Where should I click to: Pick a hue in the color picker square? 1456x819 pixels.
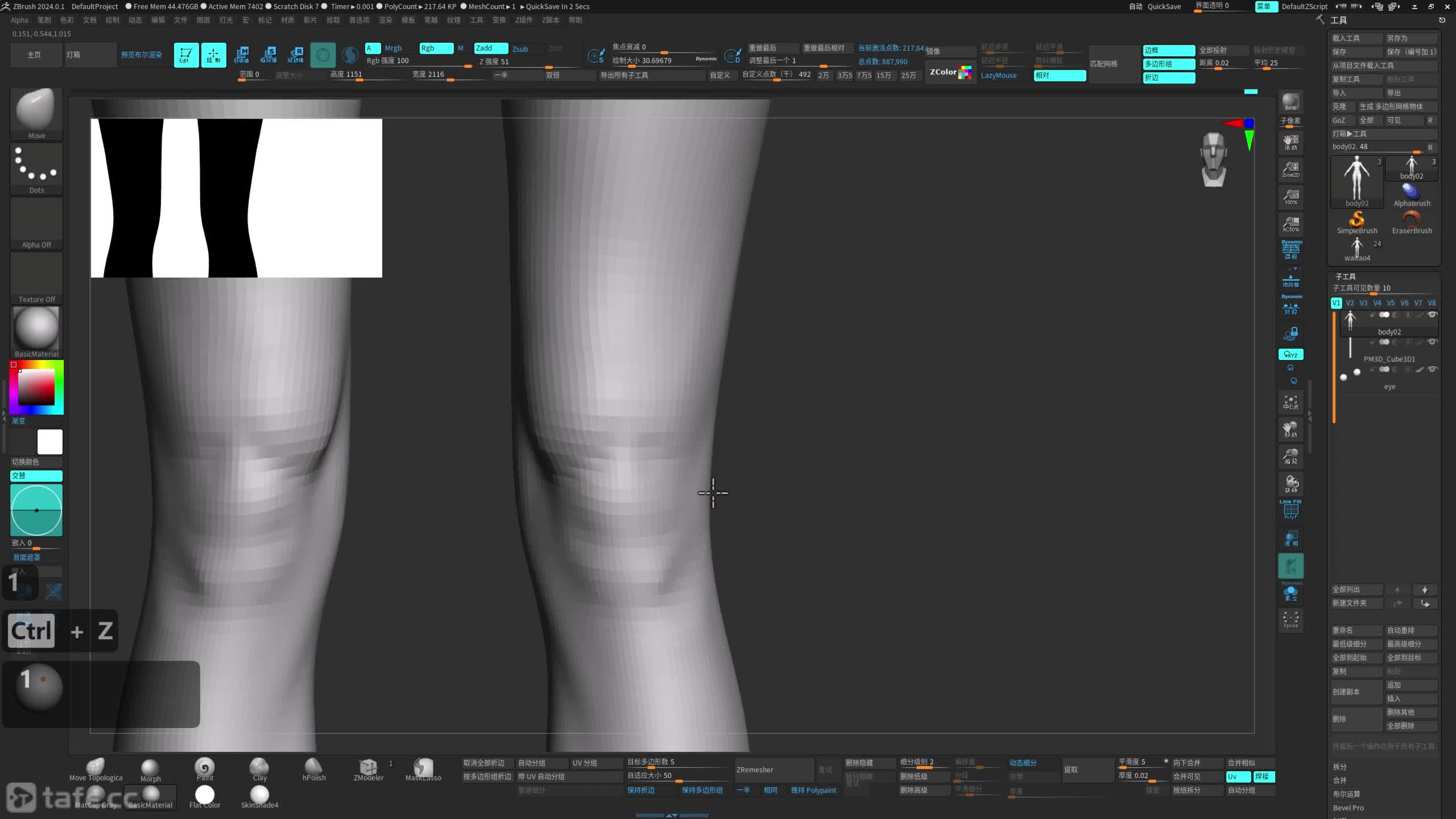[x=36, y=387]
